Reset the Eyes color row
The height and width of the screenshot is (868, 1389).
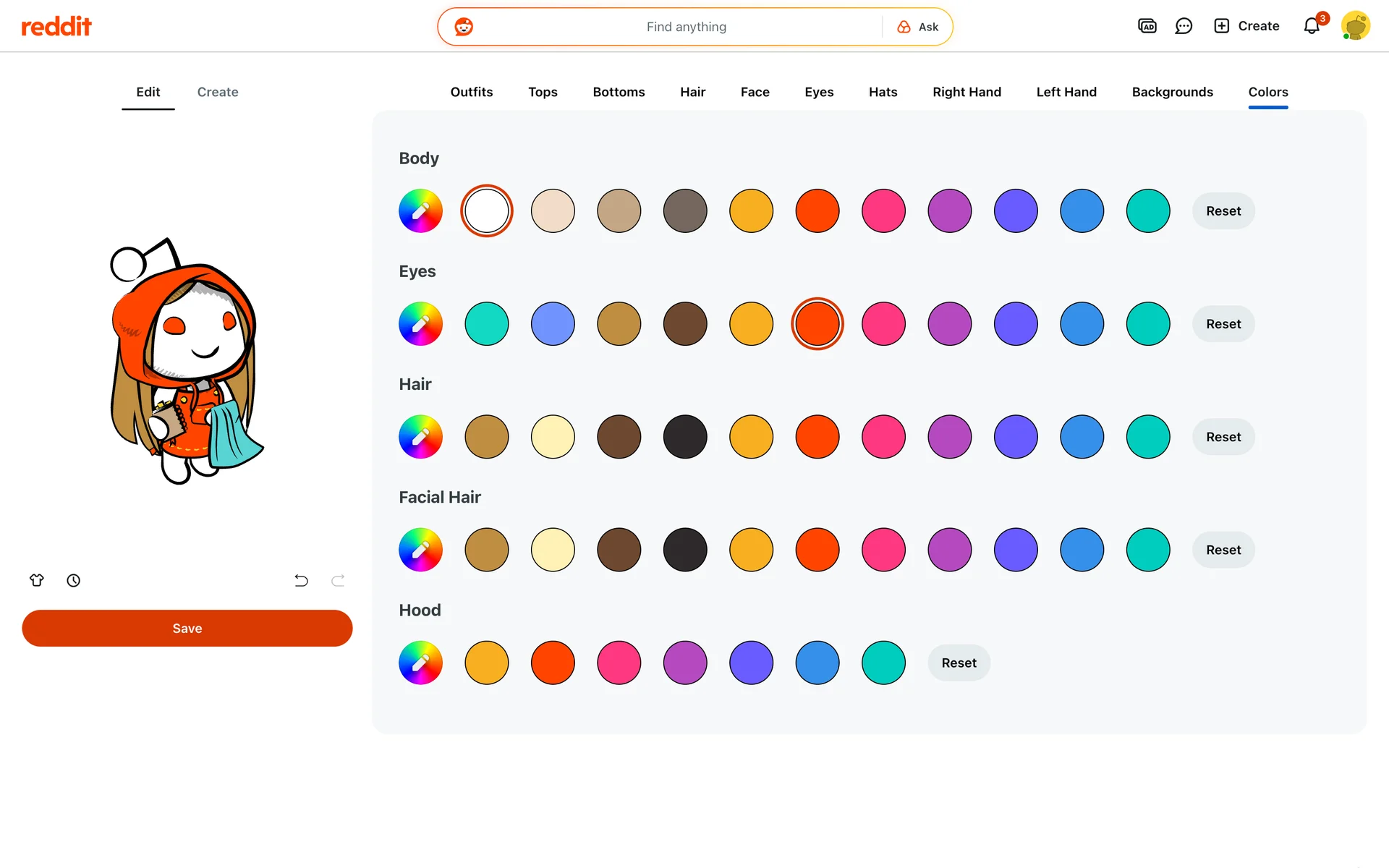[x=1223, y=324]
